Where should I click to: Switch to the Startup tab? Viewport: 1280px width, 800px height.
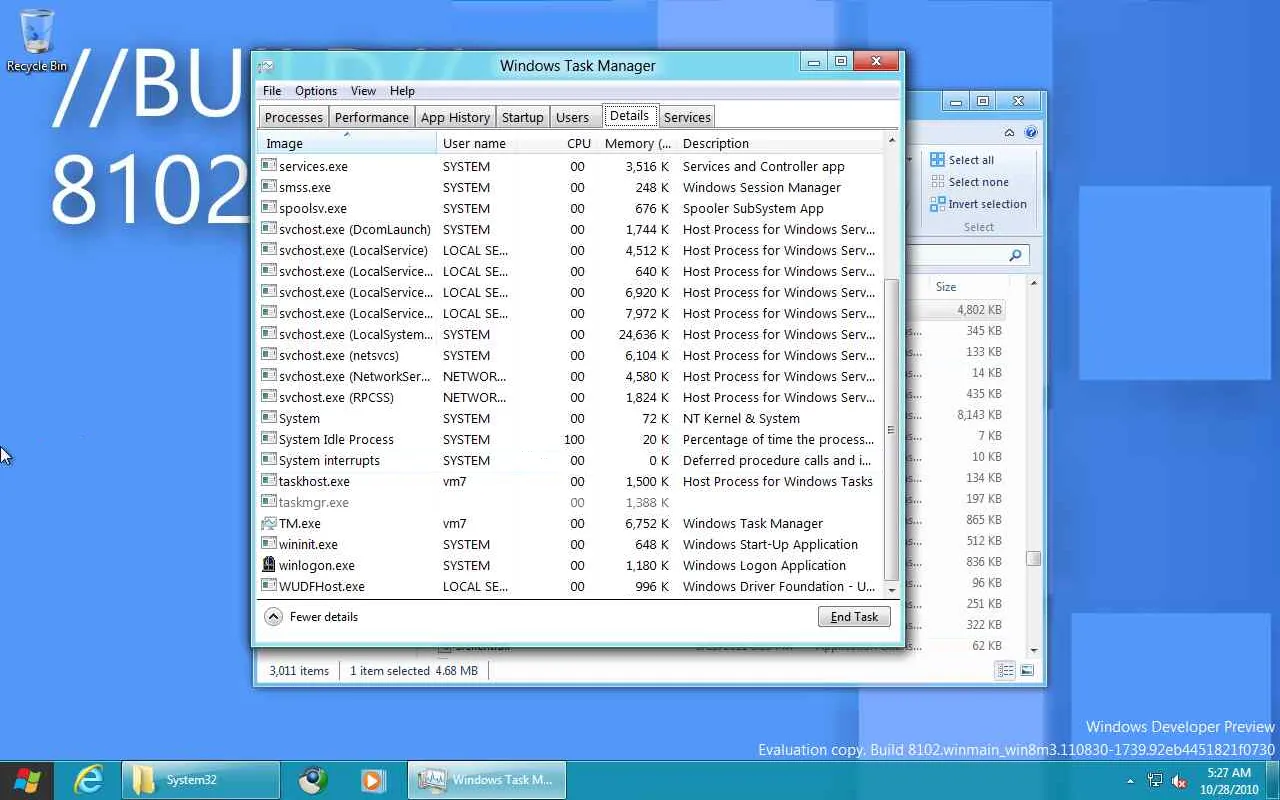pyautogui.click(x=523, y=117)
